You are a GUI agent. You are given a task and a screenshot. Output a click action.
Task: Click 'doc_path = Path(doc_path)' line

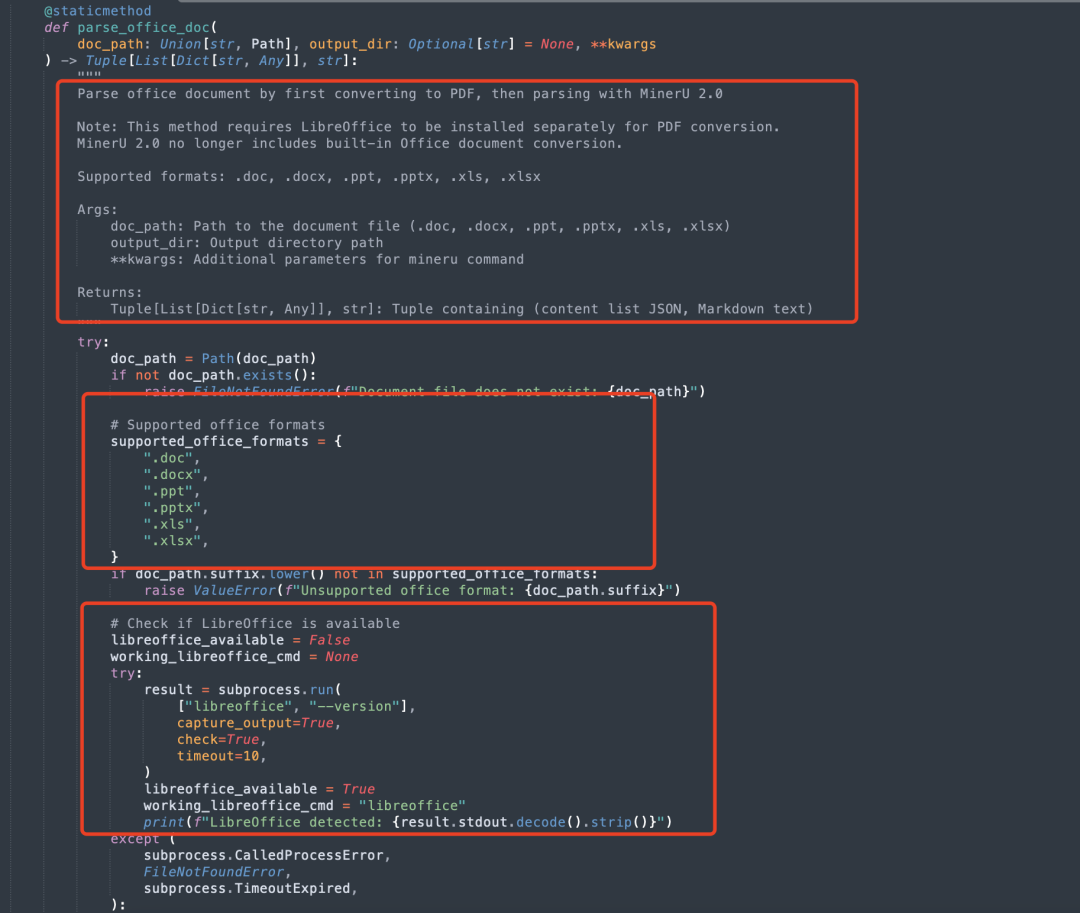213,358
